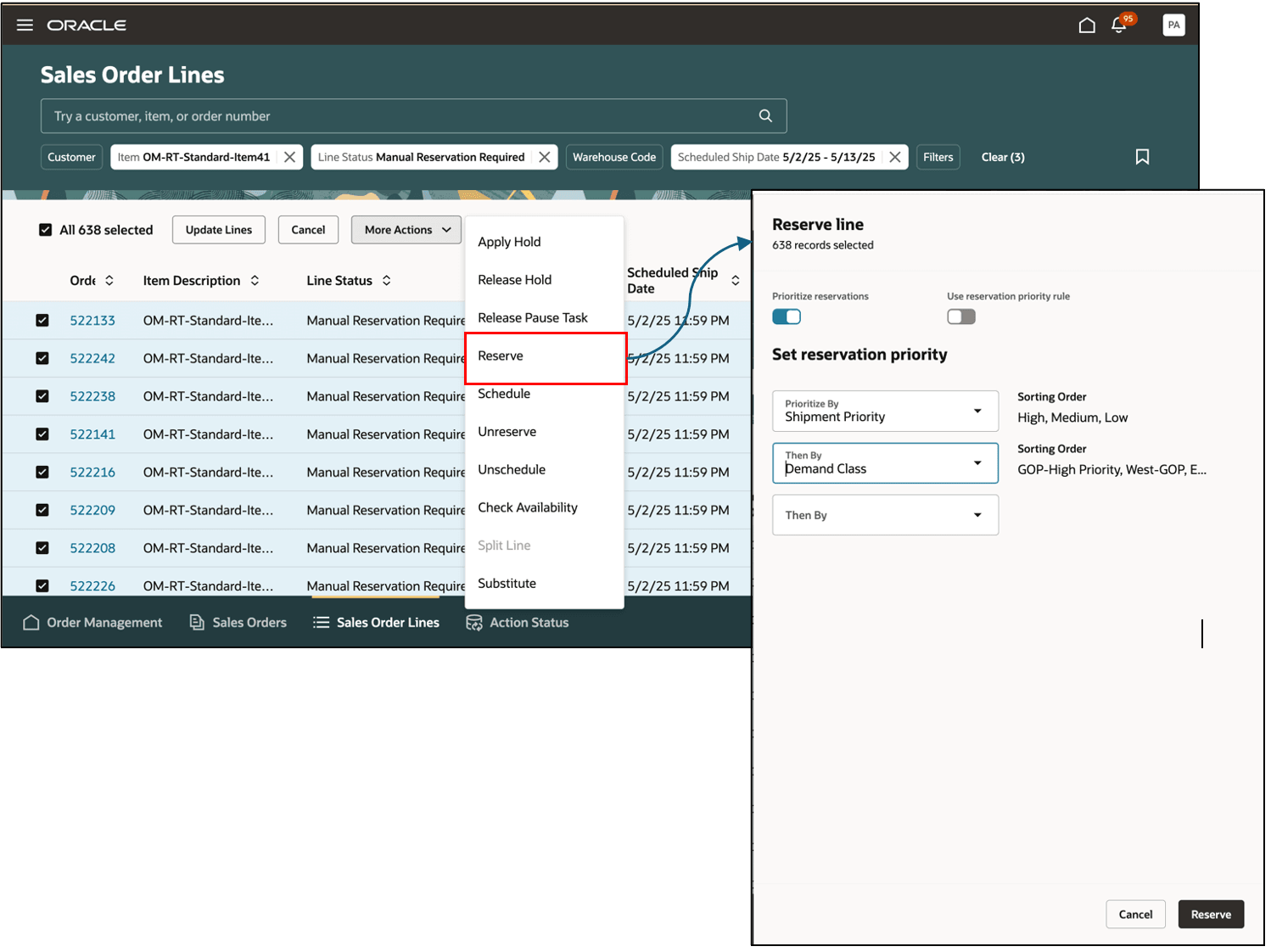The height and width of the screenshot is (952, 1271).
Task: Remove the Item OM-RT-Standard-Item41 filter
Action: 289,157
